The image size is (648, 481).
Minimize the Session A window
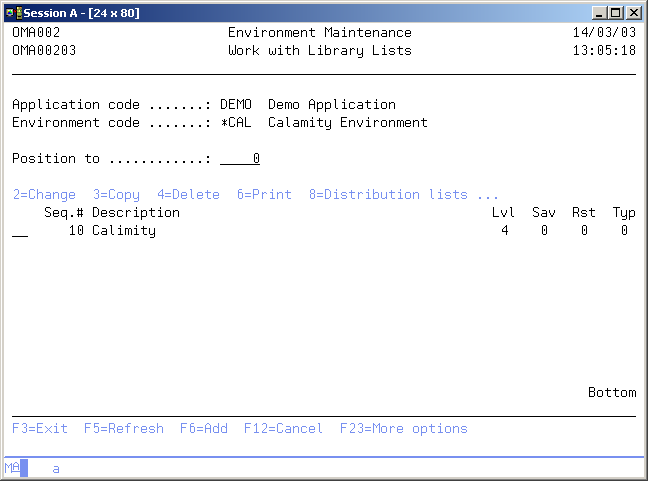pos(600,12)
